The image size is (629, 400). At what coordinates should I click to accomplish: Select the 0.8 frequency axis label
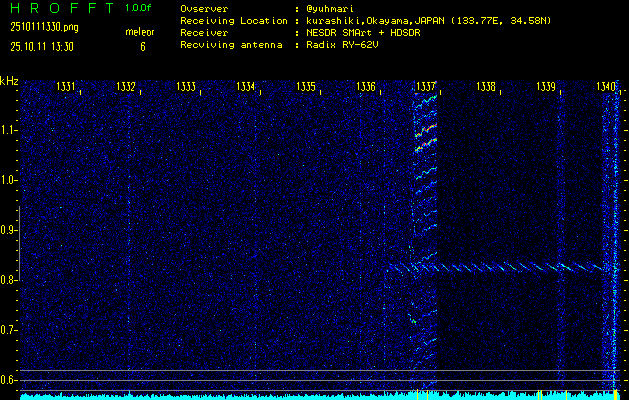coord(7,280)
